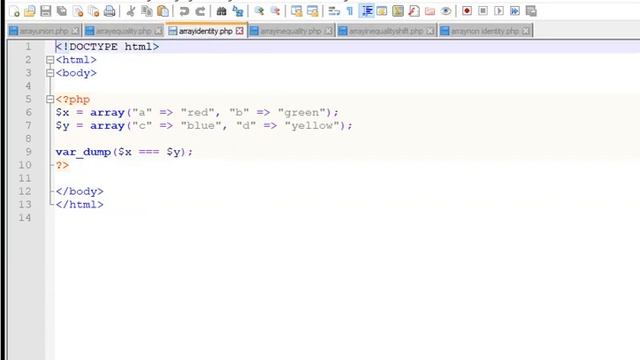Click the '?>' PHP closing tag
640x360 pixels.
(x=62, y=165)
